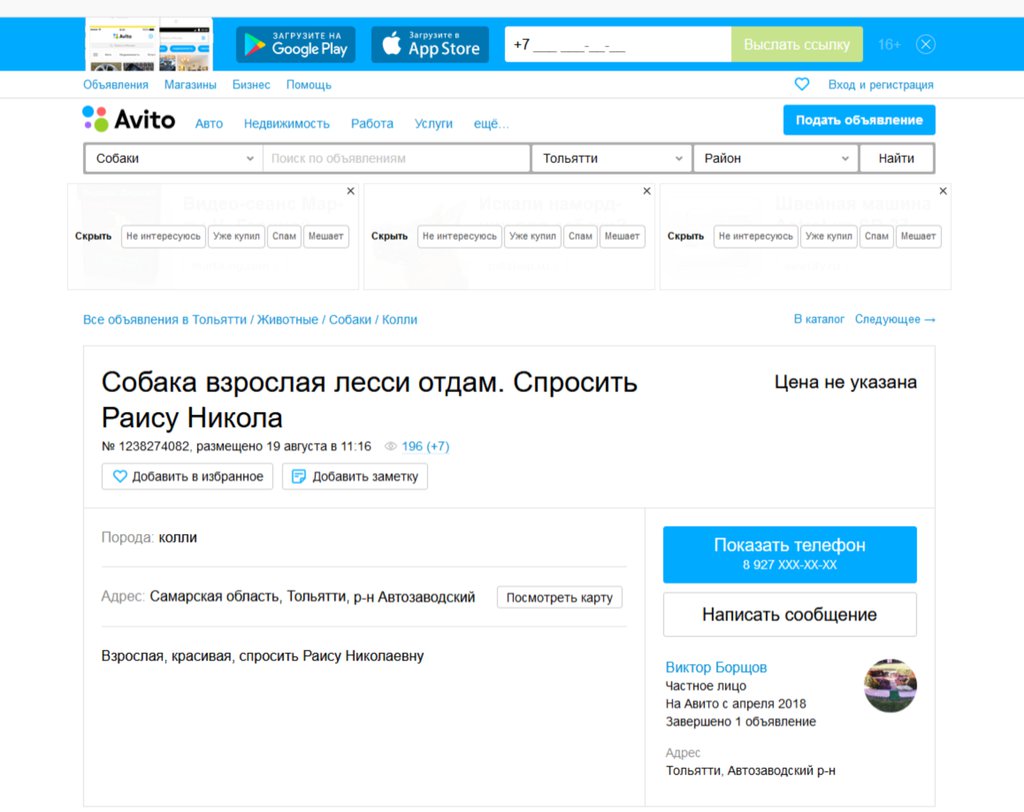The width and height of the screenshot is (1024, 812).
Task: Select the Недвижимость category menu
Action: pos(287,123)
